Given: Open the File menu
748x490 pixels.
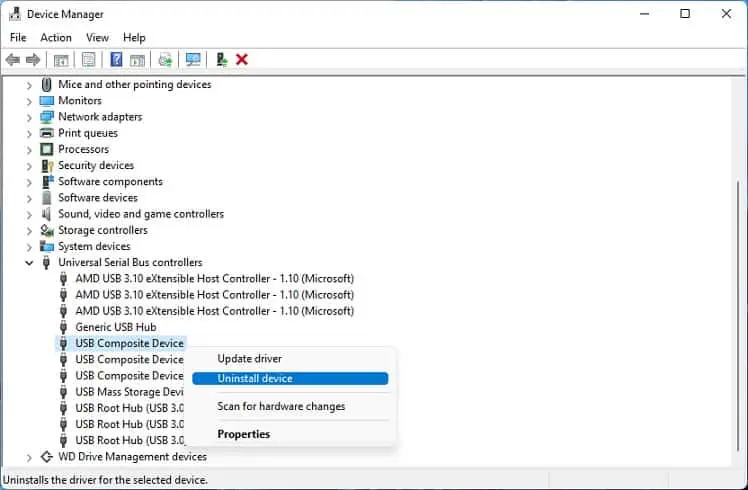Looking at the screenshot, I should point(18,37).
